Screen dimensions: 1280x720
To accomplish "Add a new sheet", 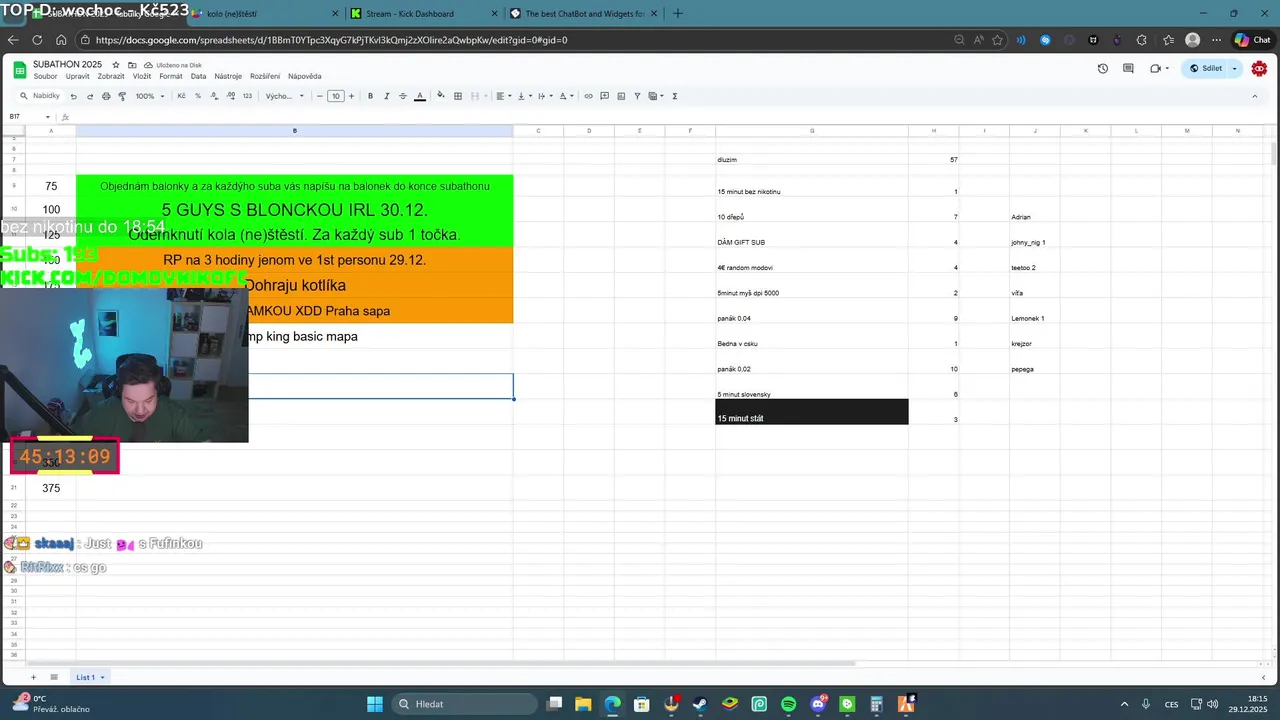I will [33, 677].
